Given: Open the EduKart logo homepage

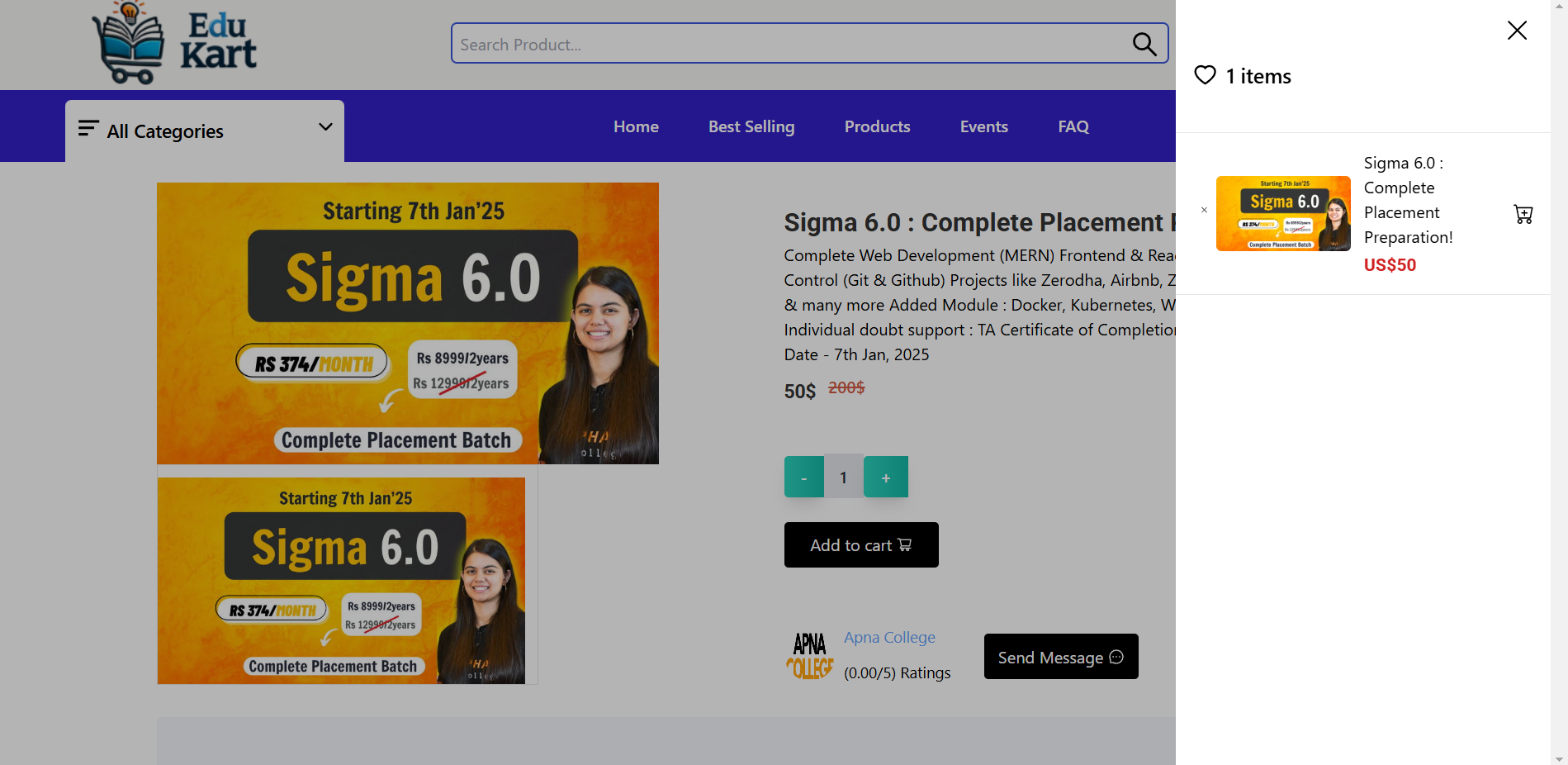Looking at the screenshot, I should (175, 43).
